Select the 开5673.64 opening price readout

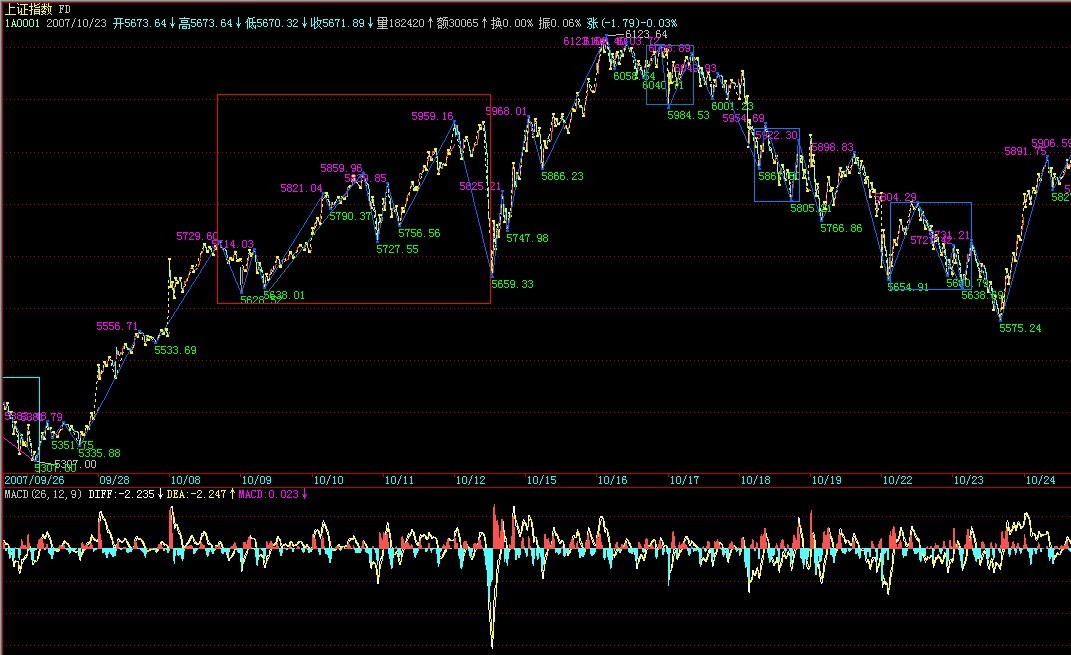tap(140, 21)
